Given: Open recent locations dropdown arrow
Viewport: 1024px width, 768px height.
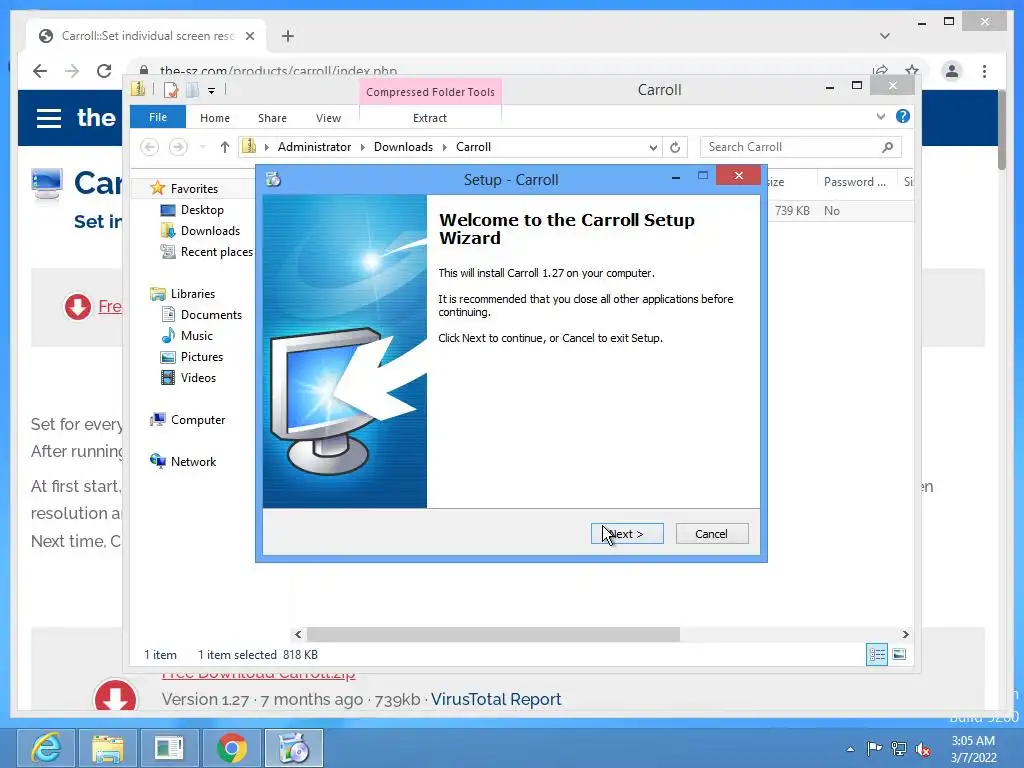Looking at the screenshot, I should (x=203, y=148).
